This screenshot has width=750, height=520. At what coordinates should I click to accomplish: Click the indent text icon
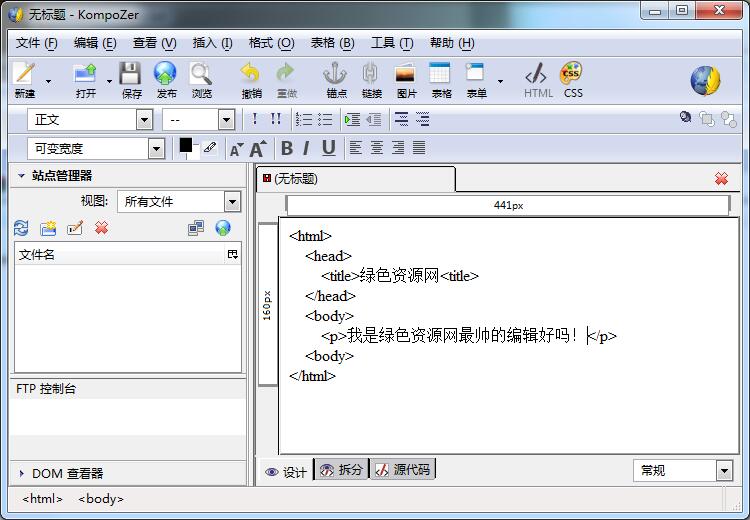pyautogui.click(x=353, y=119)
